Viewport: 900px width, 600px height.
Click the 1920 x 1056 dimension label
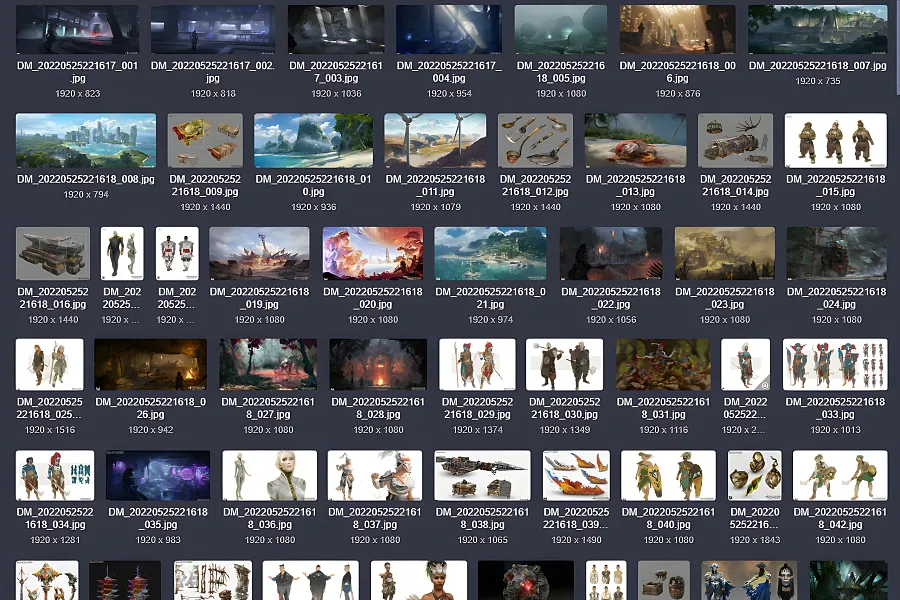pos(611,320)
